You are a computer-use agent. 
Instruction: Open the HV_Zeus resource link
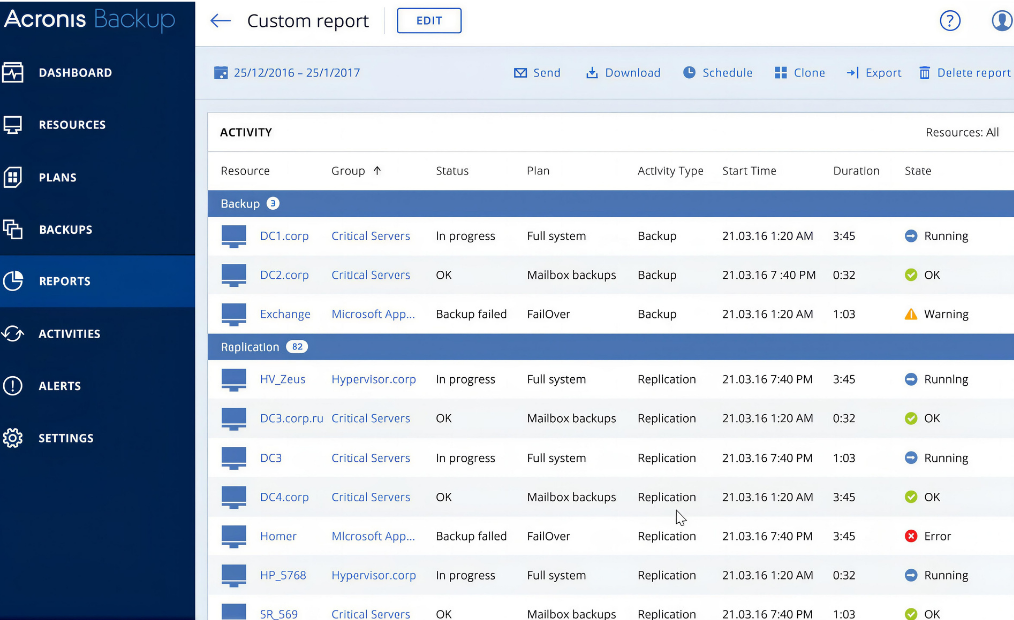[x=282, y=379]
